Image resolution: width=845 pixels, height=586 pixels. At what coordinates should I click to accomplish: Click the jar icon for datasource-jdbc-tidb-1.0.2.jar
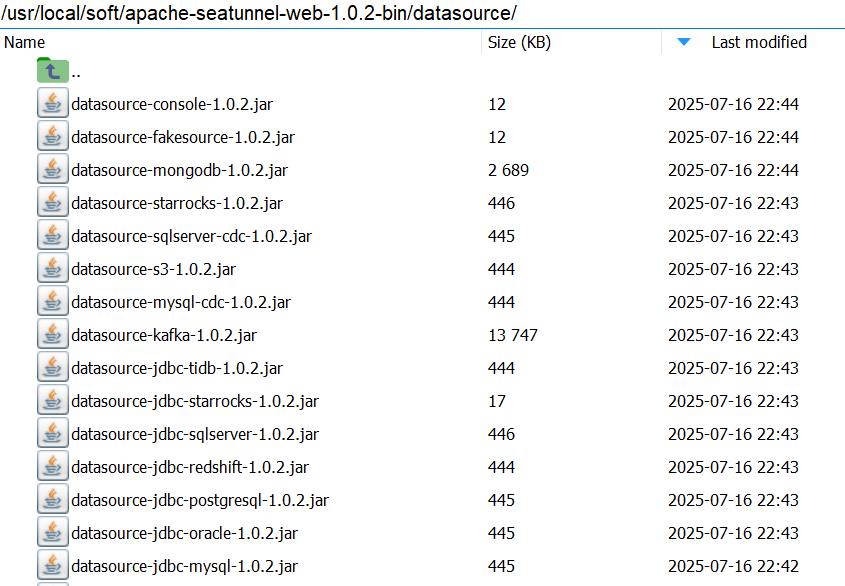53,367
